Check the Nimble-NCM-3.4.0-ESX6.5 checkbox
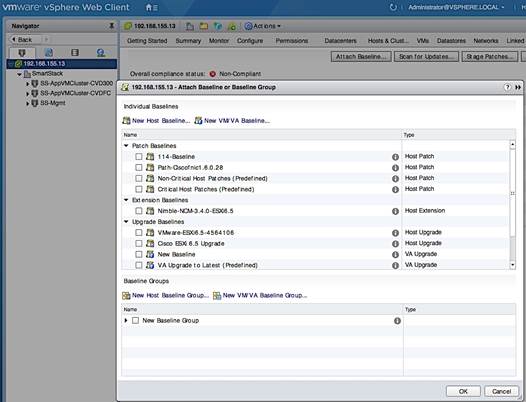The width and height of the screenshot is (526, 402). pyautogui.click(x=139, y=211)
